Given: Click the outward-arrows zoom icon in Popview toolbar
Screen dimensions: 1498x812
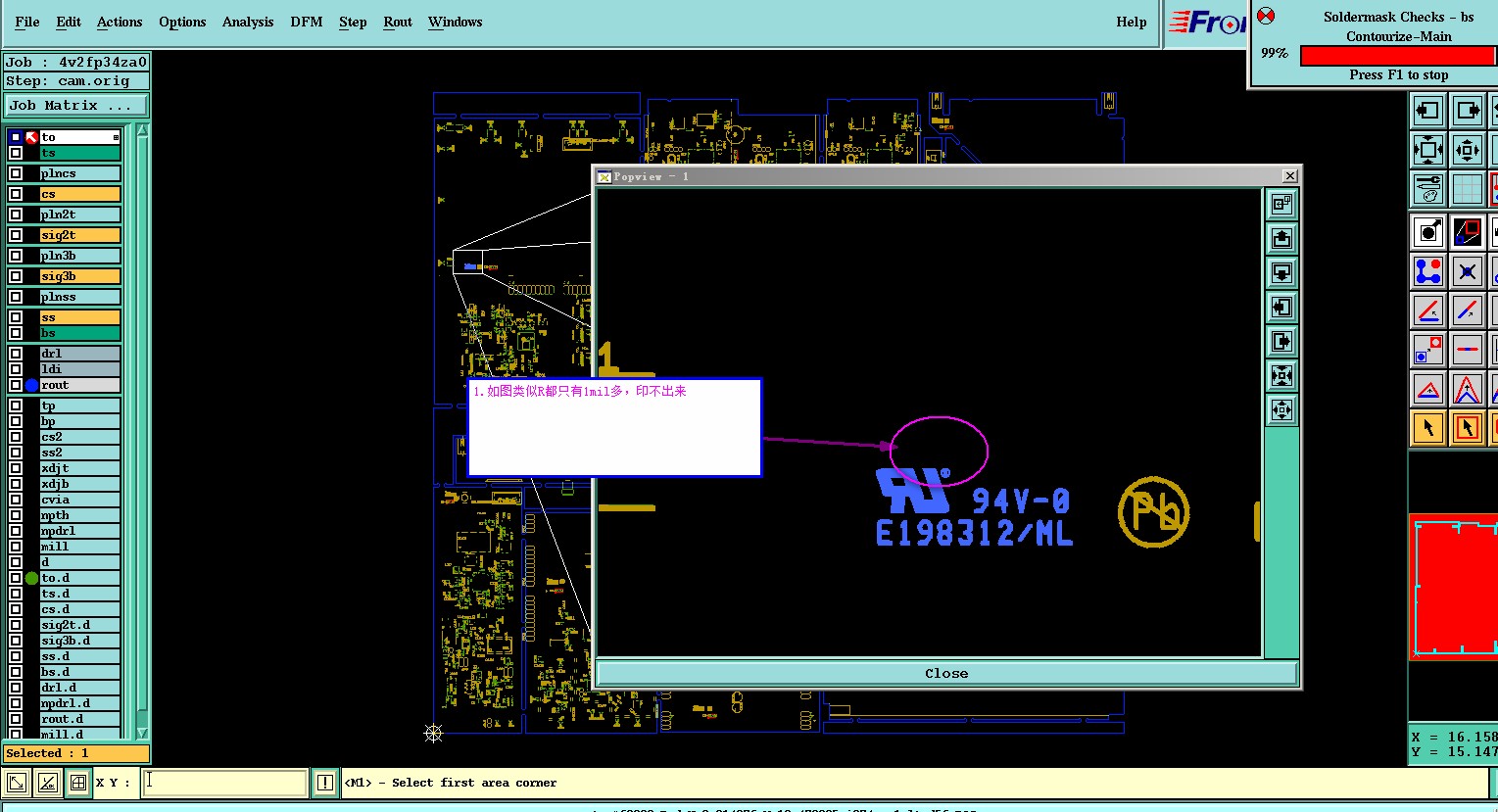Looking at the screenshot, I should pyautogui.click(x=1281, y=409).
